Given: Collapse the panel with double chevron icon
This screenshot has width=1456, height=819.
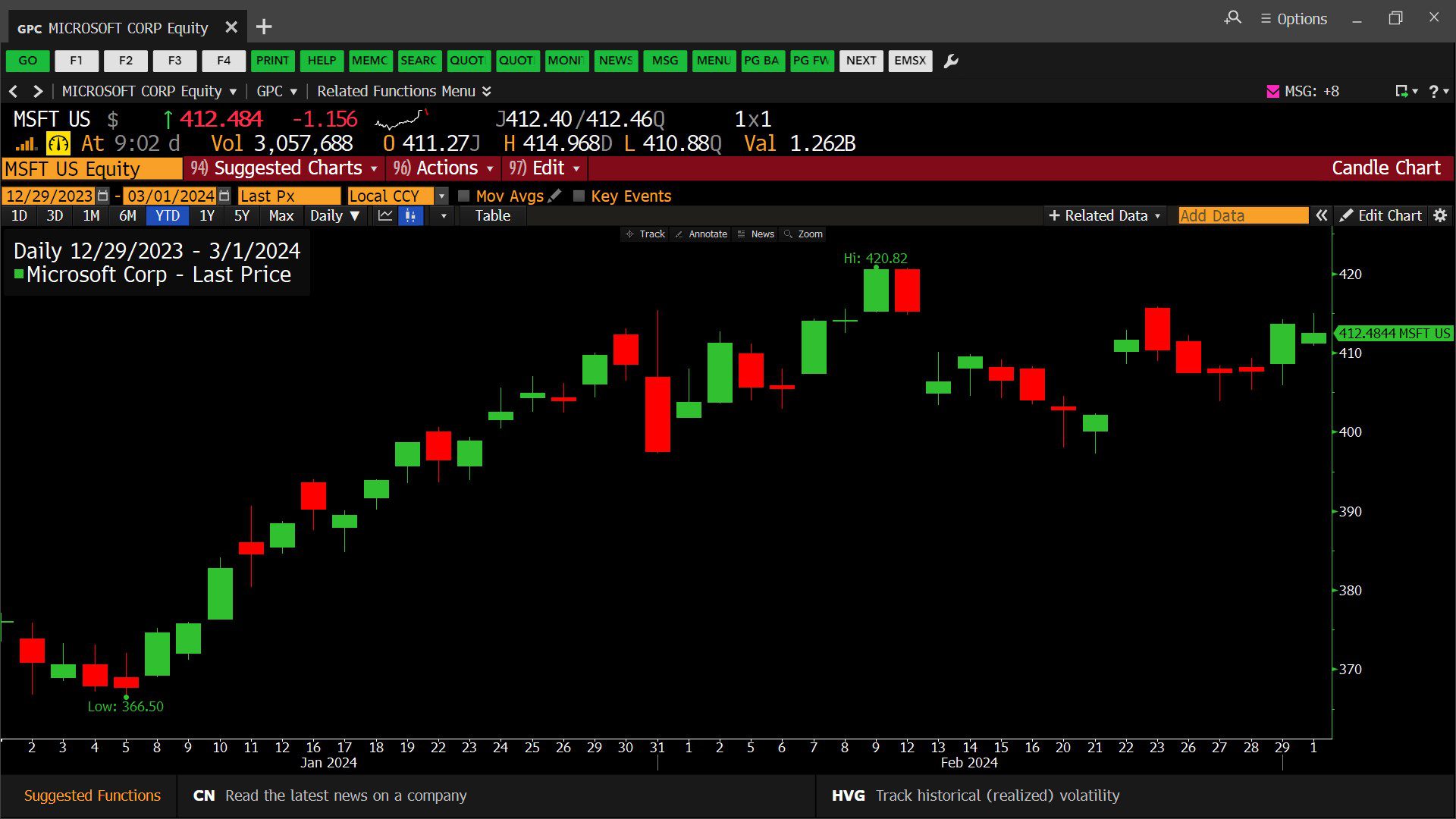Looking at the screenshot, I should pos(1322,215).
